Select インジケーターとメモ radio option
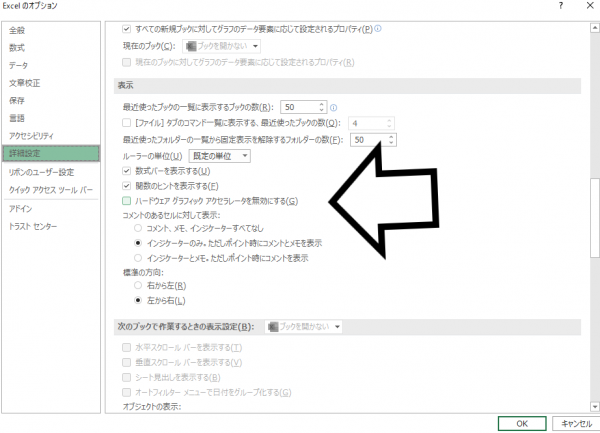This screenshot has width=600, height=433. [x=138, y=258]
